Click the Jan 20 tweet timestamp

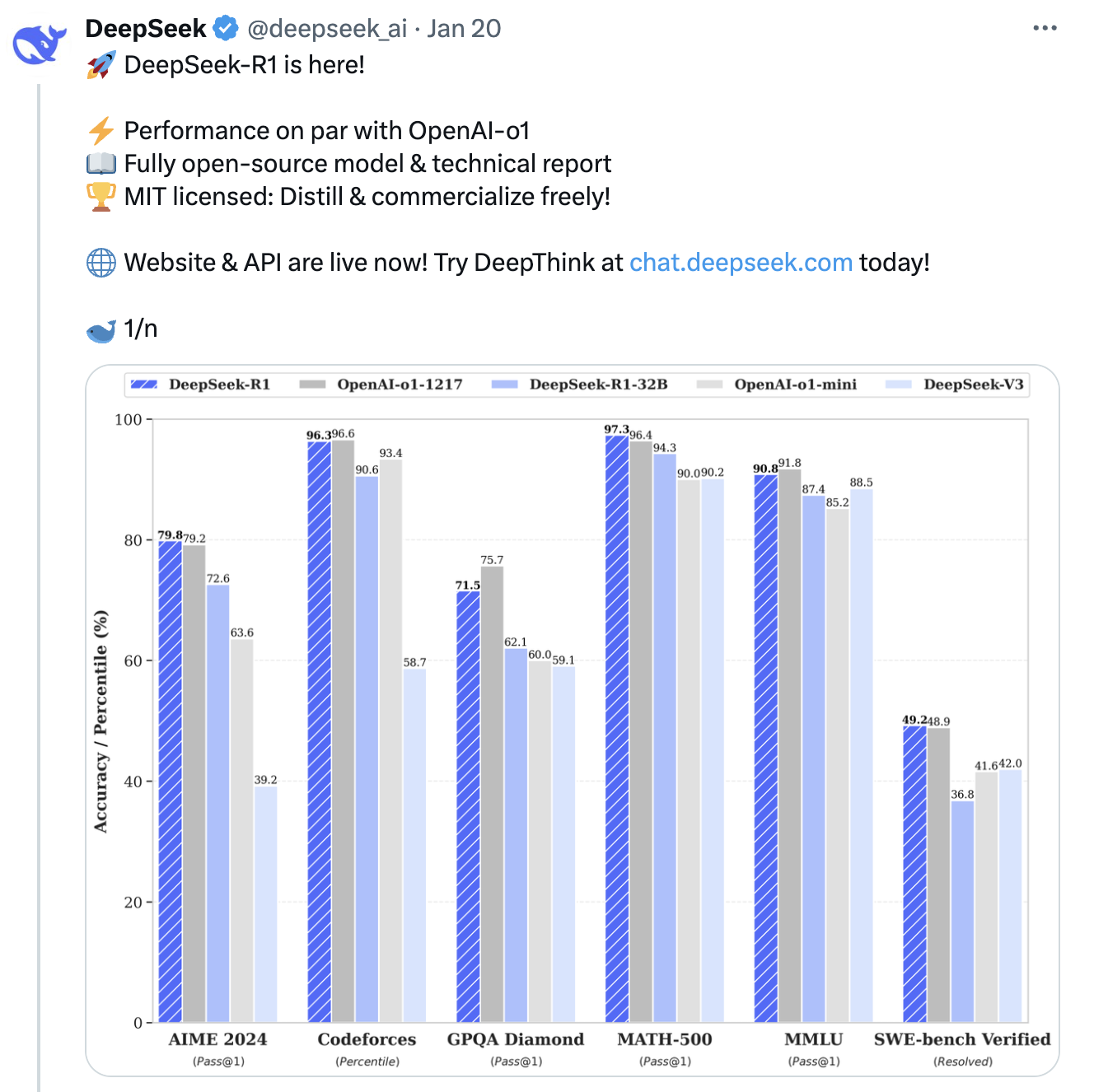pos(464,29)
